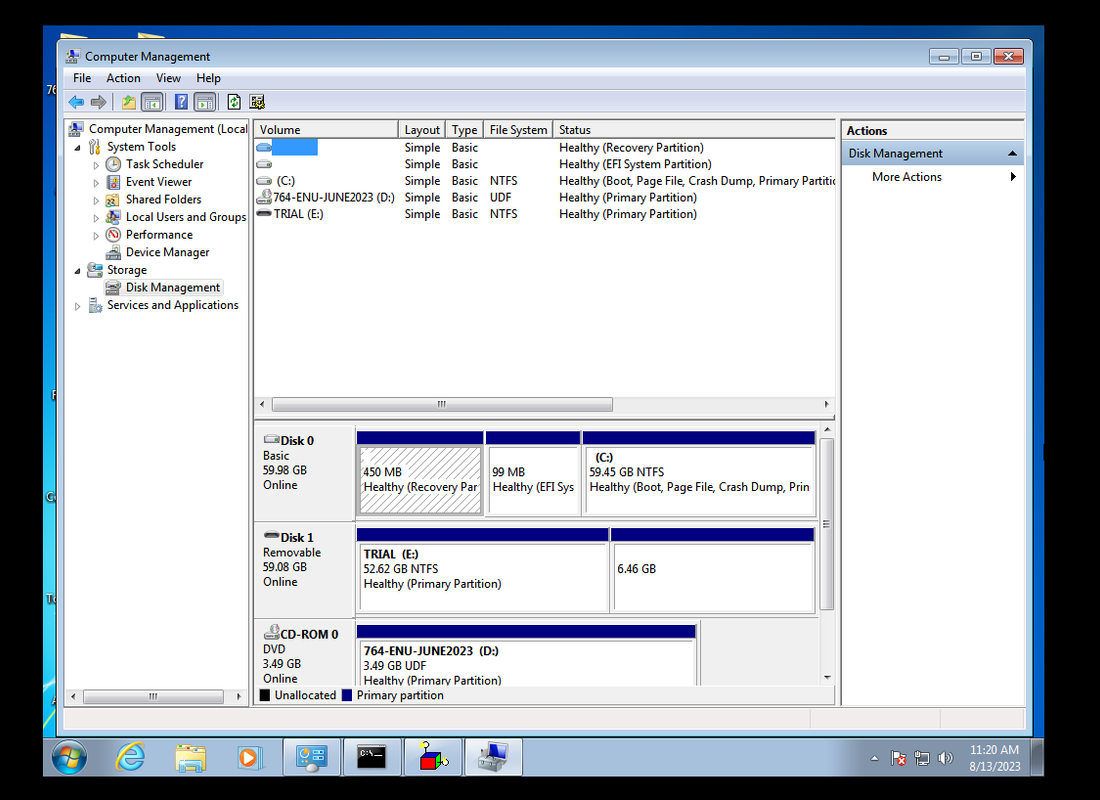Open Windows Media Player taskbar icon

pyautogui.click(x=248, y=757)
